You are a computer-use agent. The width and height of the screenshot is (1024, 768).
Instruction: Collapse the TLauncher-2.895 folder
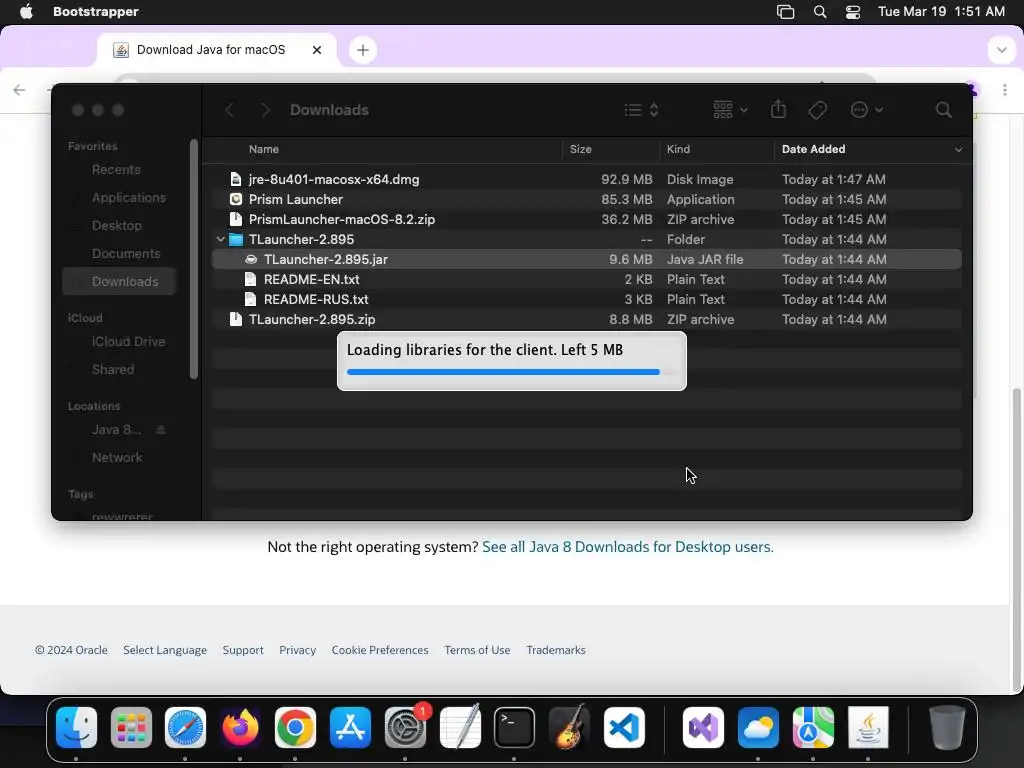220,240
